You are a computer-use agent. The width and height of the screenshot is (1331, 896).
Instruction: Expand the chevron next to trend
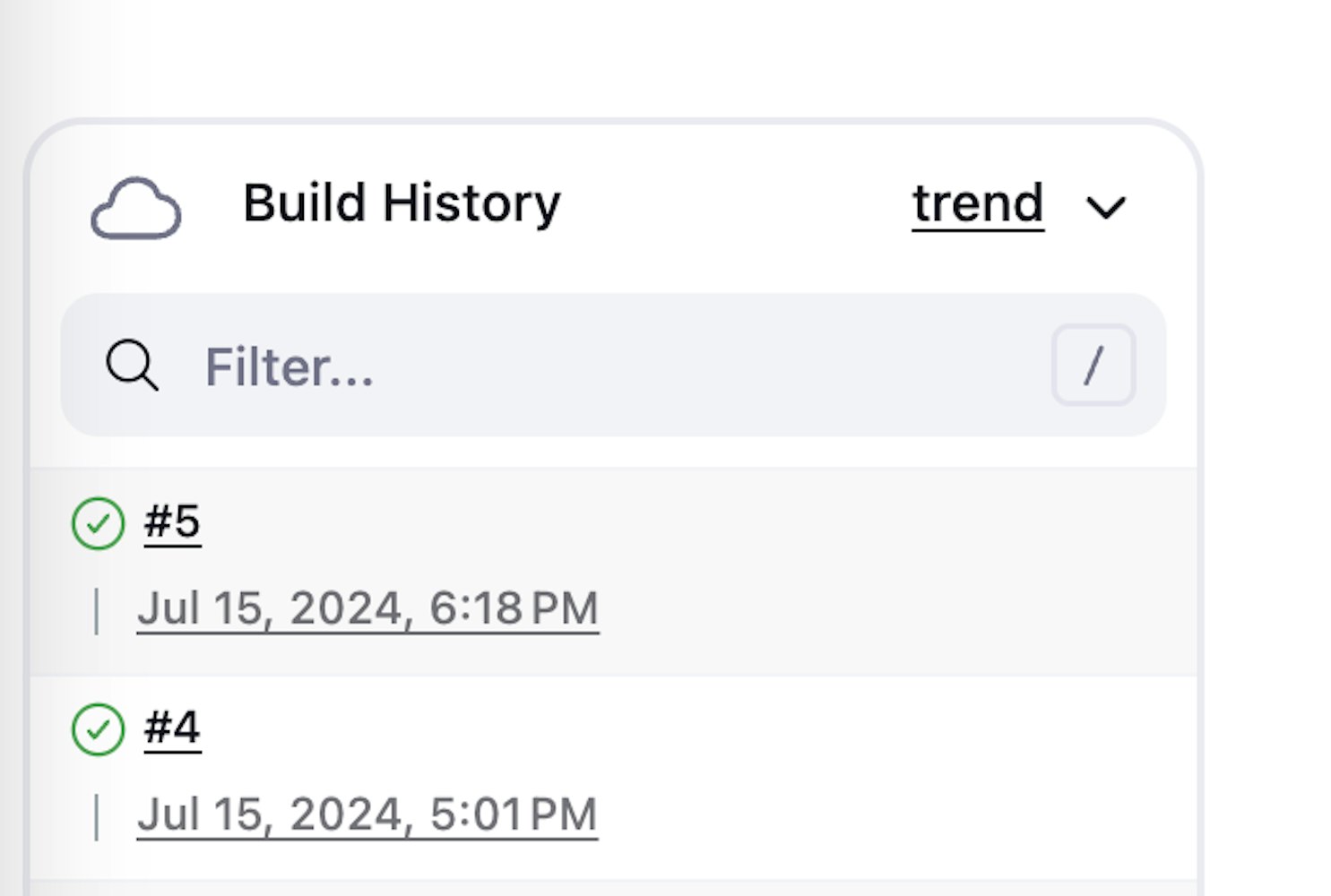pyautogui.click(x=1106, y=208)
